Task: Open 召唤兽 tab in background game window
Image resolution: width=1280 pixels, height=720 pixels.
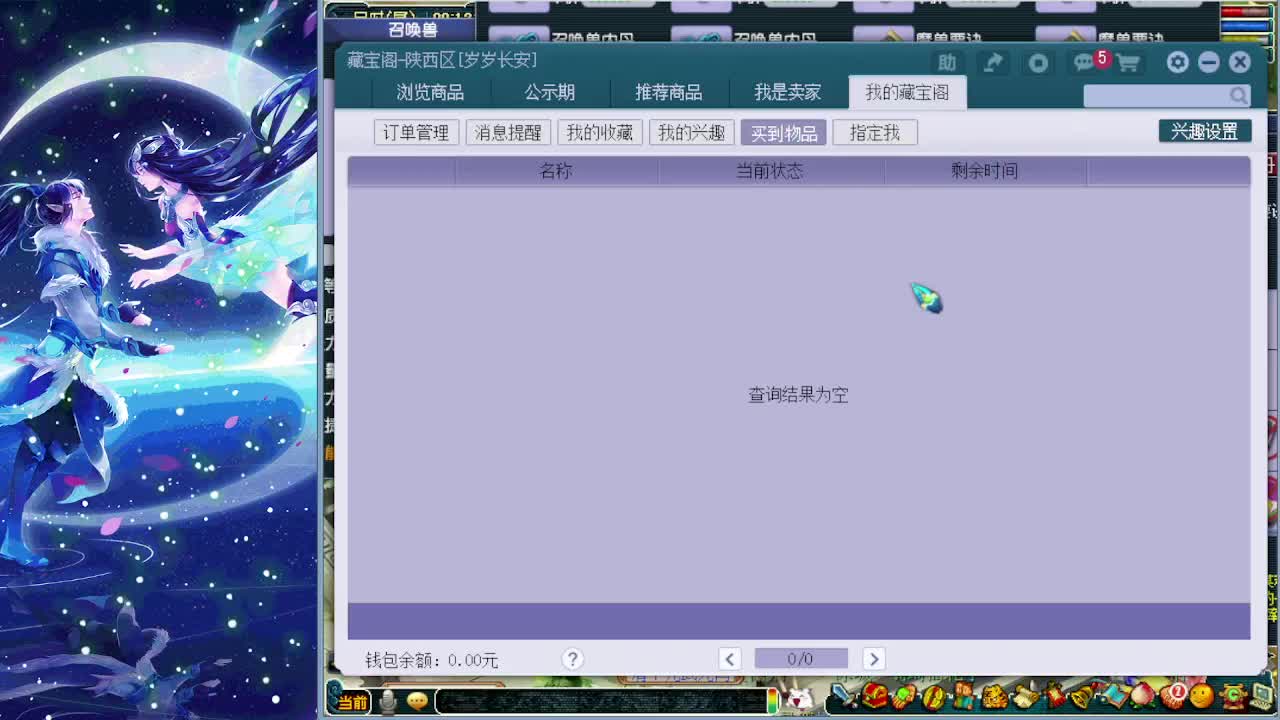Action: (x=413, y=29)
